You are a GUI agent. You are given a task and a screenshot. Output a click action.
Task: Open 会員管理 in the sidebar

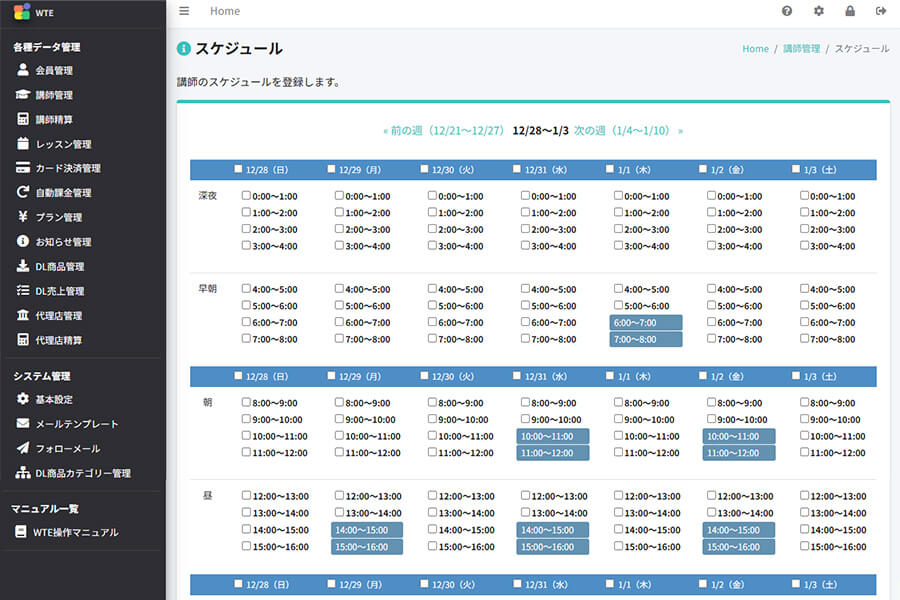[53, 71]
